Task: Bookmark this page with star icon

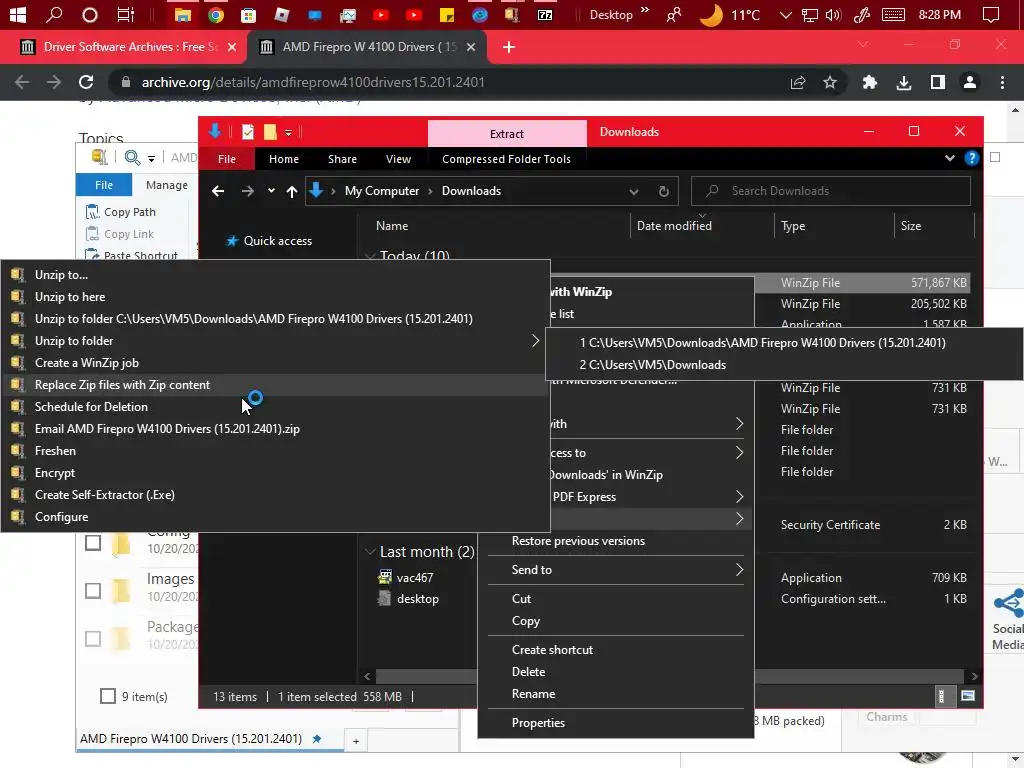Action: [x=829, y=82]
